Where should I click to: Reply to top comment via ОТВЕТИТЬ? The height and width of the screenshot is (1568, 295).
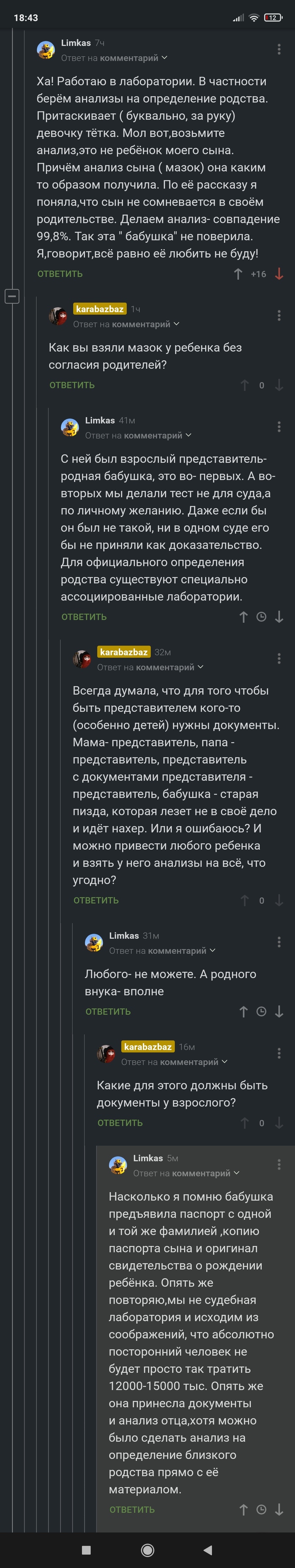pyautogui.click(x=60, y=274)
